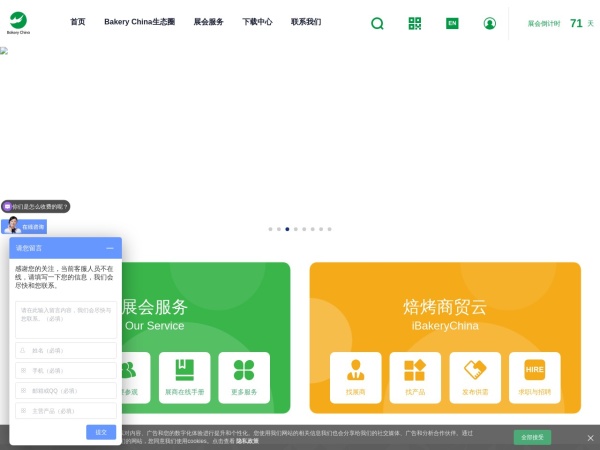Click the Bakery China logo

coord(18,23)
